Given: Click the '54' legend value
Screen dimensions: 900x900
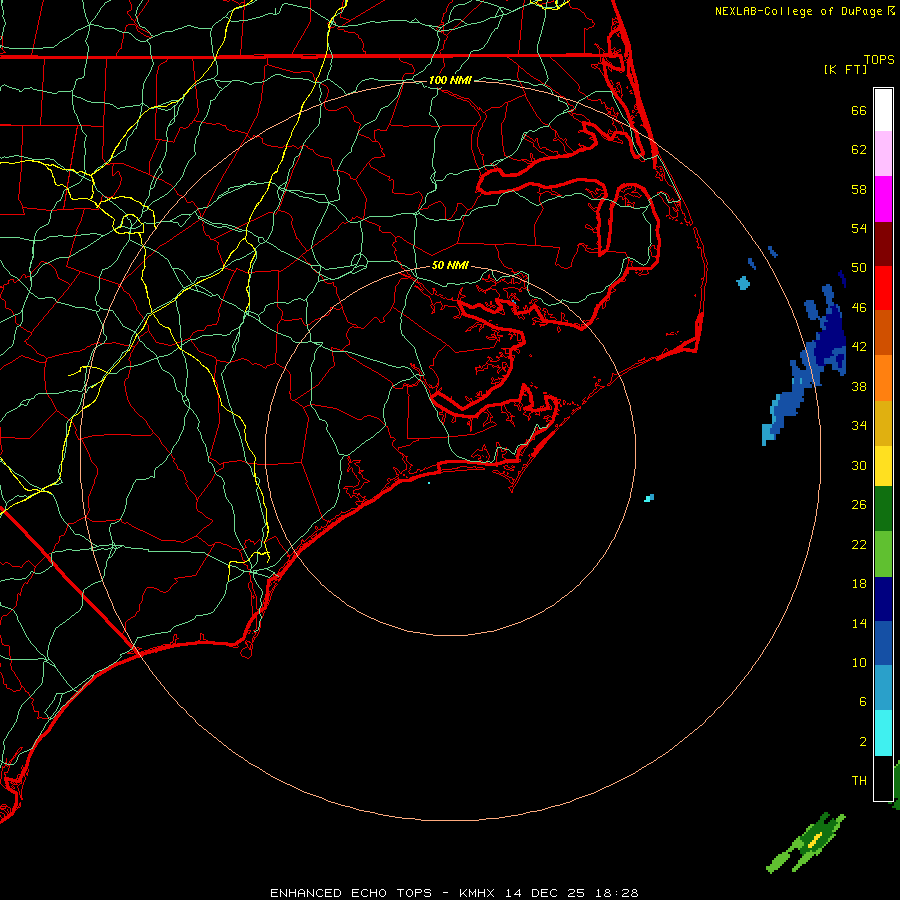Looking at the screenshot, I should (x=859, y=228).
